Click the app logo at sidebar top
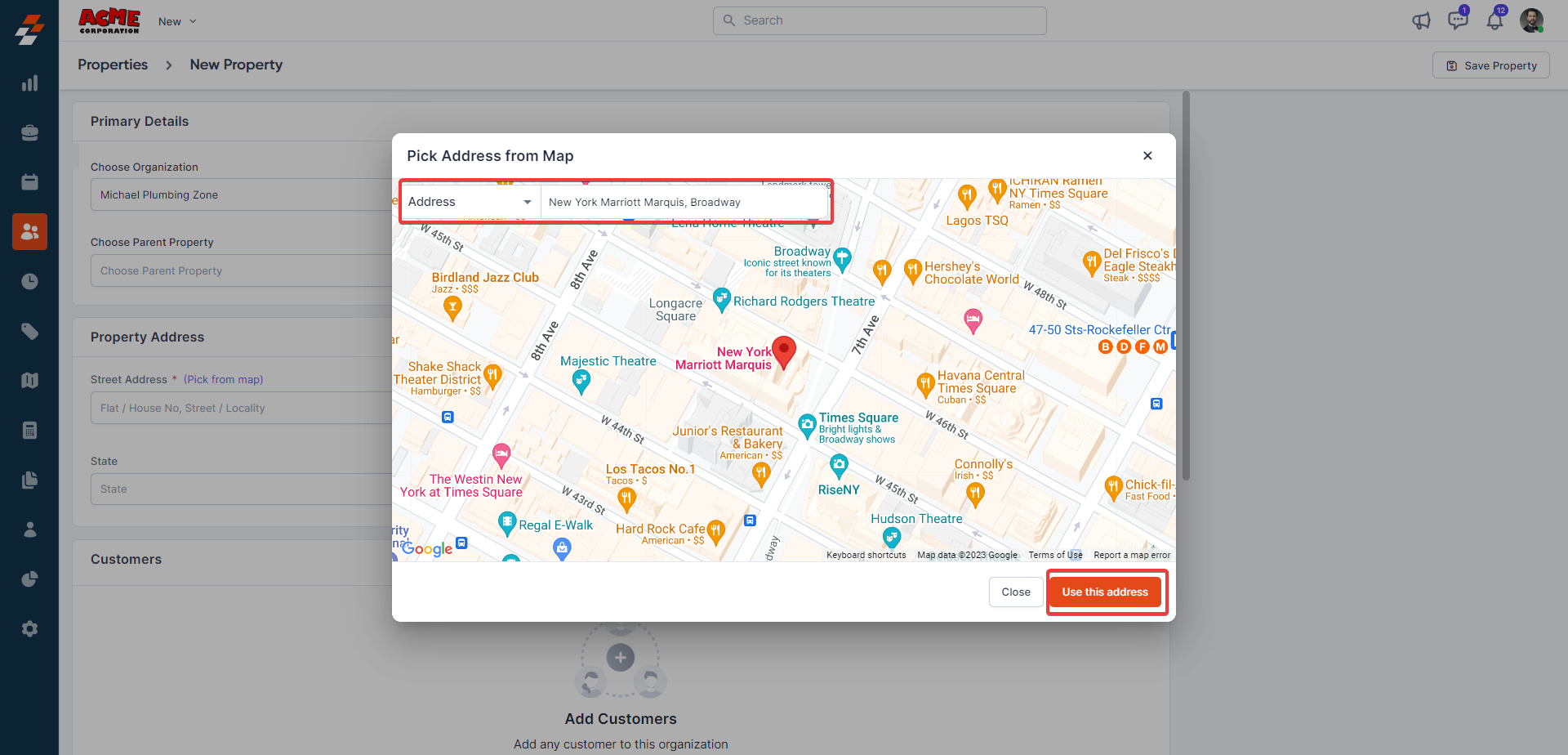 29,29
